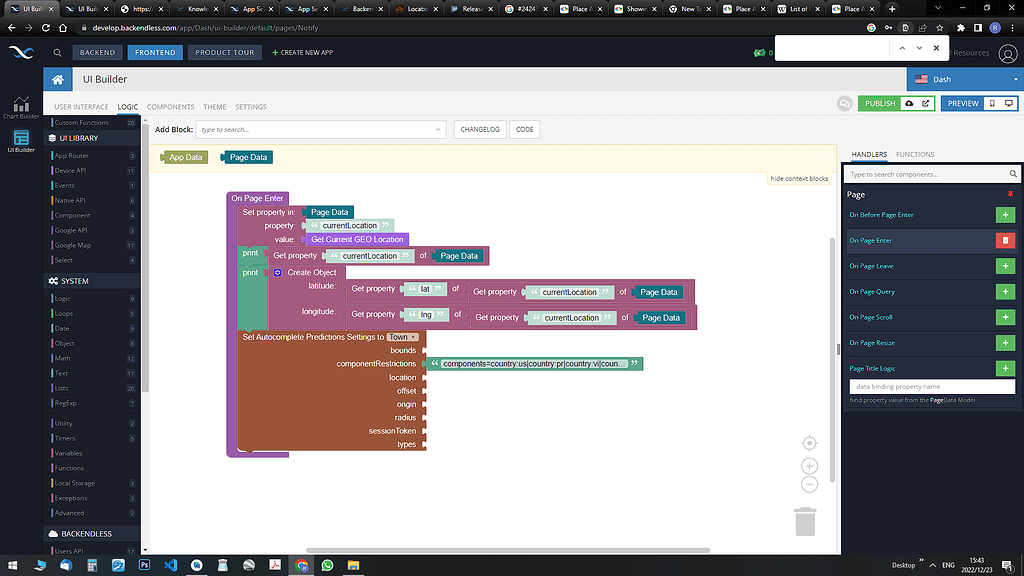
Task: Click the PUBLISH button
Action: [880, 103]
